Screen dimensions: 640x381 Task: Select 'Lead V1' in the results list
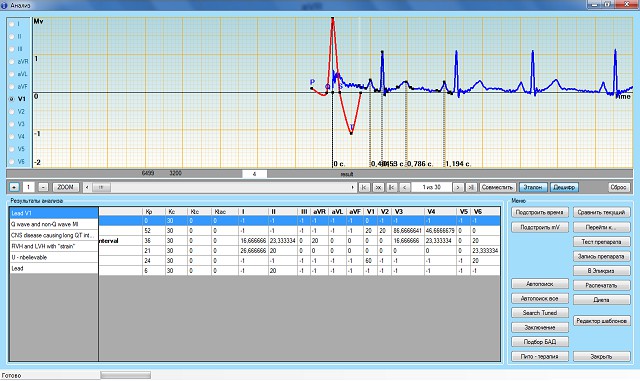53,213
